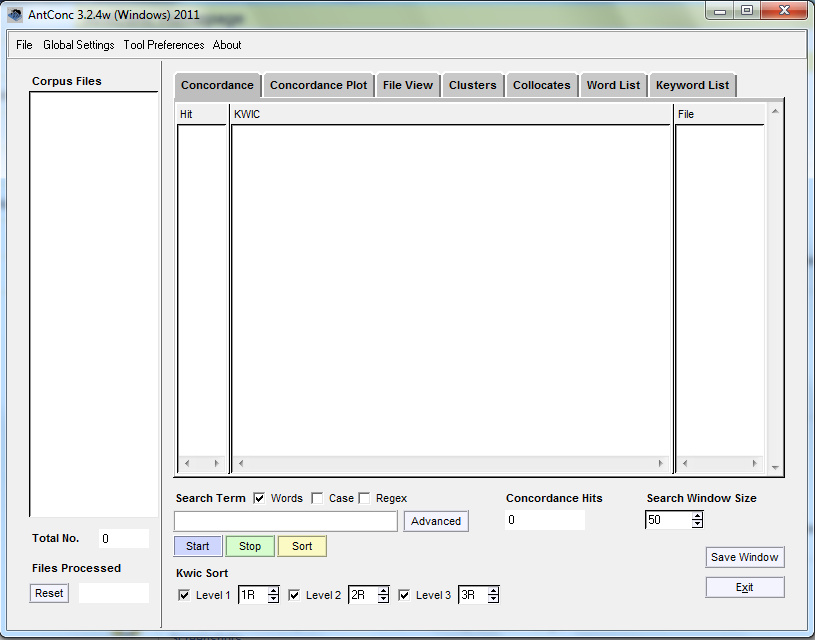The image size is (815, 640).
Task: Click the horizontal KWIC scrollbar
Action: 450,463
